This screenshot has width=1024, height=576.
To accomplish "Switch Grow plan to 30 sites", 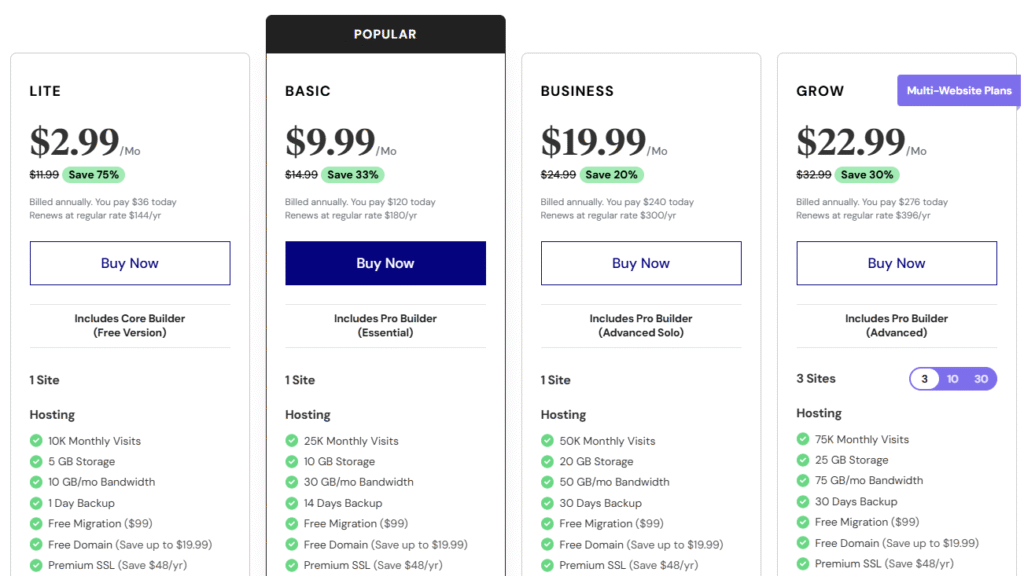I will click(981, 379).
